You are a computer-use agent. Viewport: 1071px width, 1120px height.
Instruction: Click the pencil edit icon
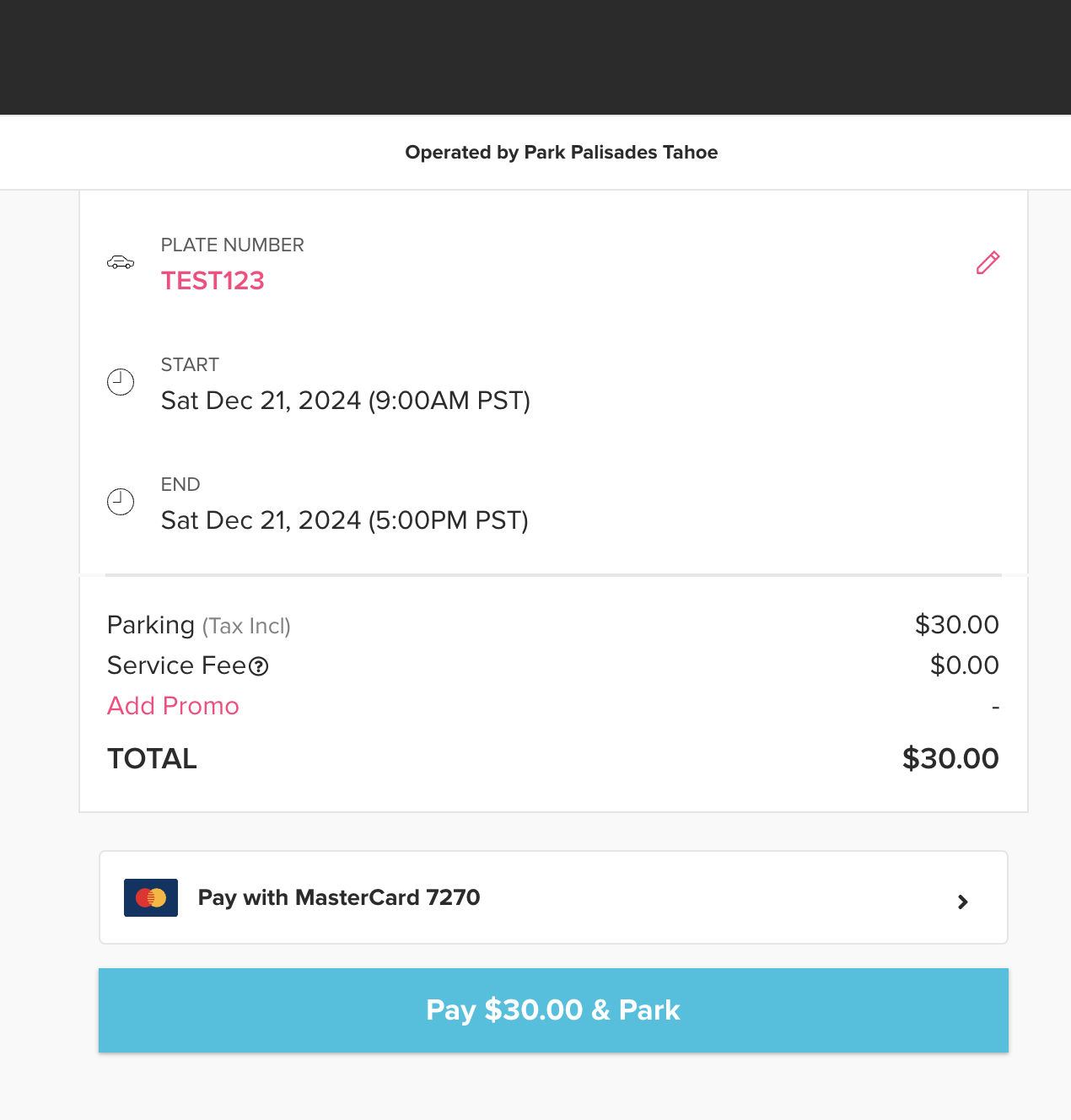coord(988,263)
